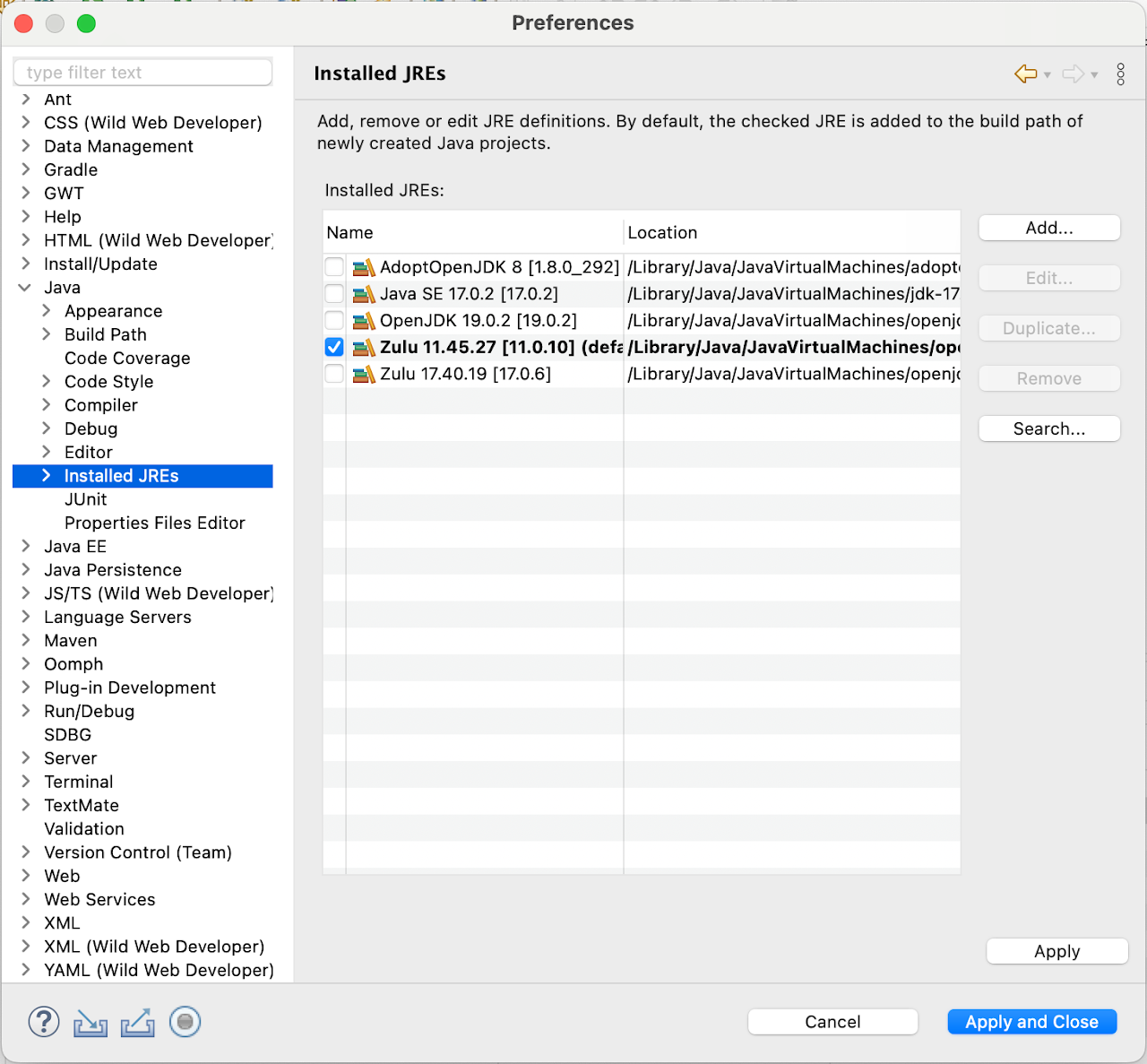Open Web Services preferences
Viewport: 1147px width, 1064px height.
(99, 899)
